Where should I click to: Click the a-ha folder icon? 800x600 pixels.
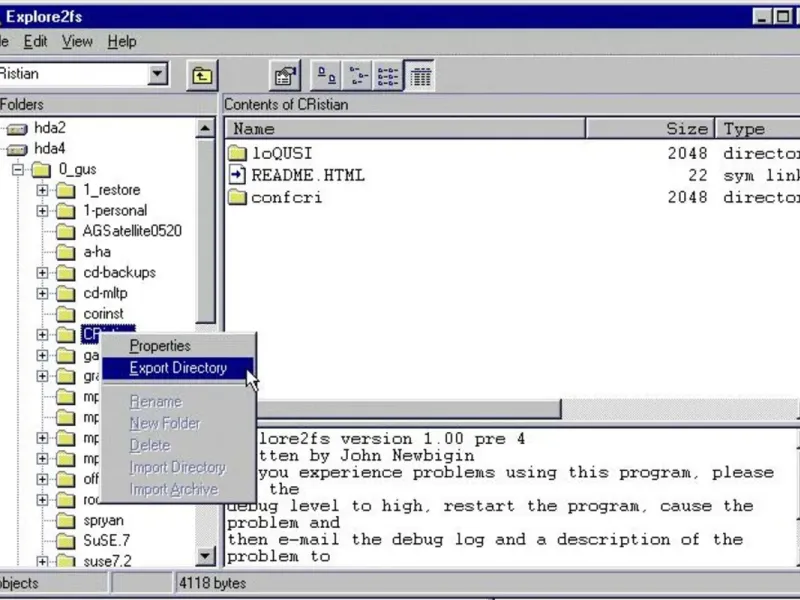pos(65,252)
